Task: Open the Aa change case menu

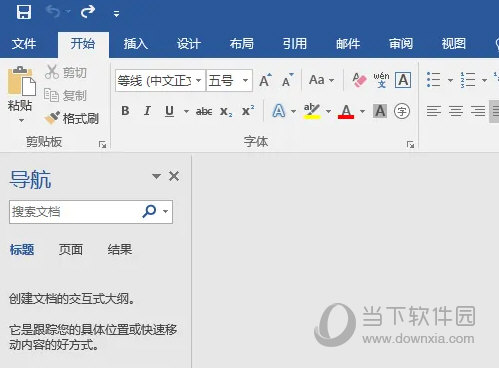Action: pos(321,80)
